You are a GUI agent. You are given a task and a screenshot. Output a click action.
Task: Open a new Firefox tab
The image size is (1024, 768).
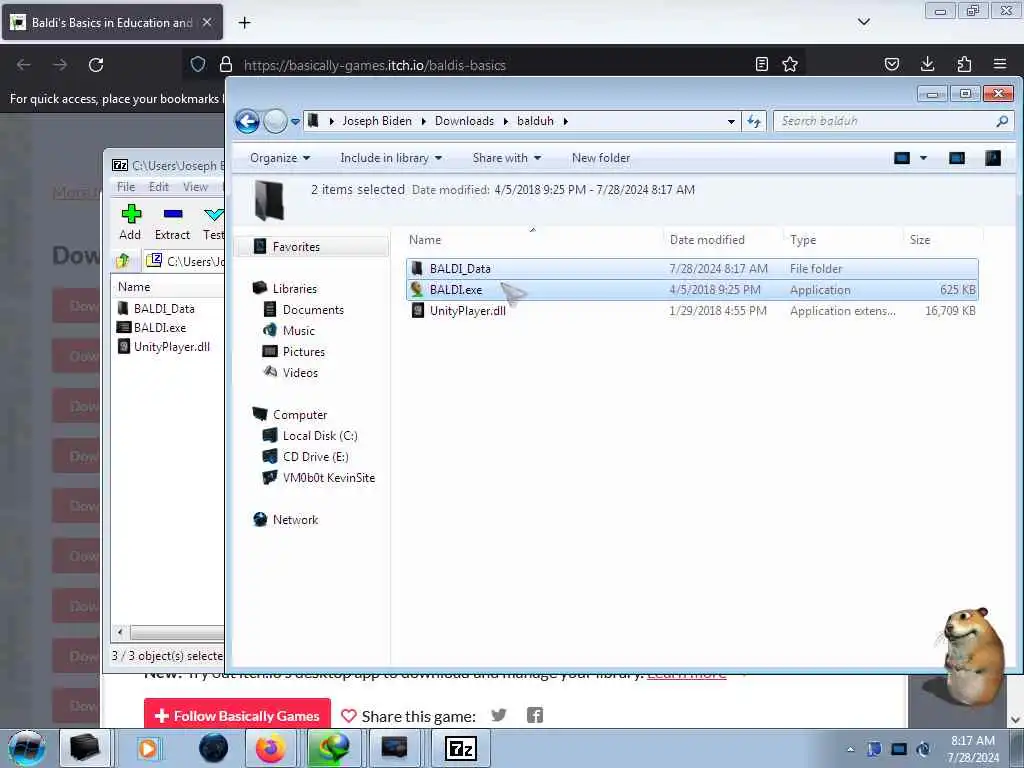244,23
